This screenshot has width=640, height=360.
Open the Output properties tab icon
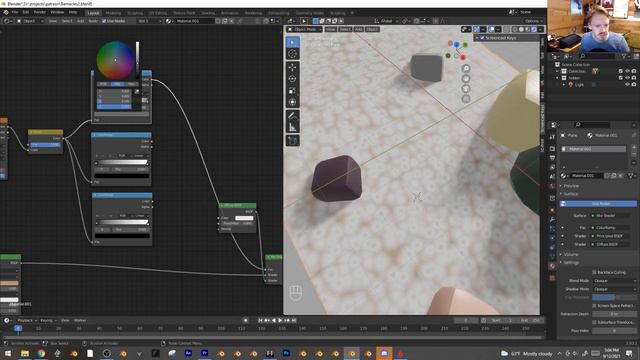[x=552, y=158]
